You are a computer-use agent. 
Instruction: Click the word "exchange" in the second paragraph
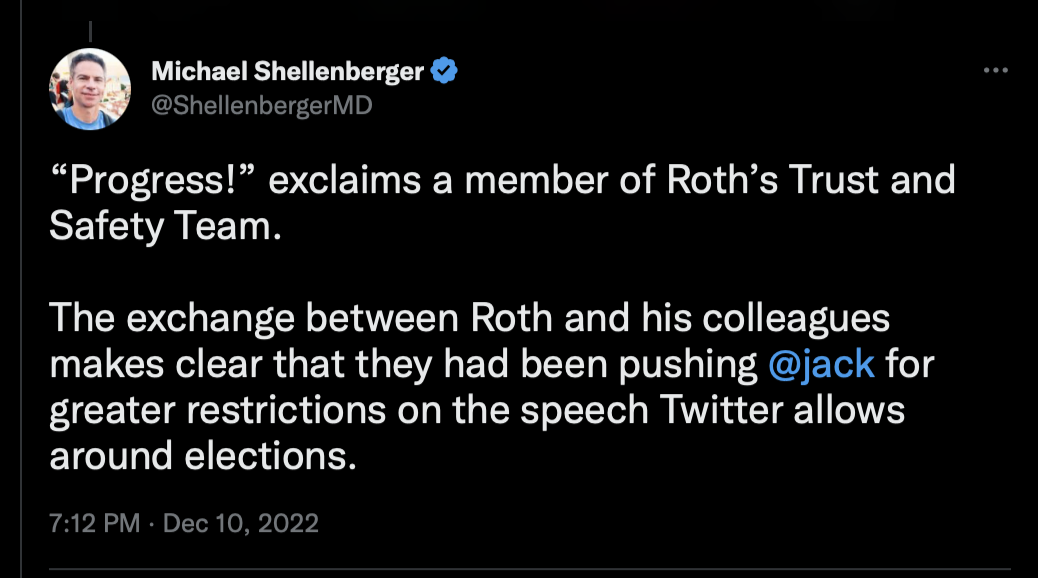point(211,318)
